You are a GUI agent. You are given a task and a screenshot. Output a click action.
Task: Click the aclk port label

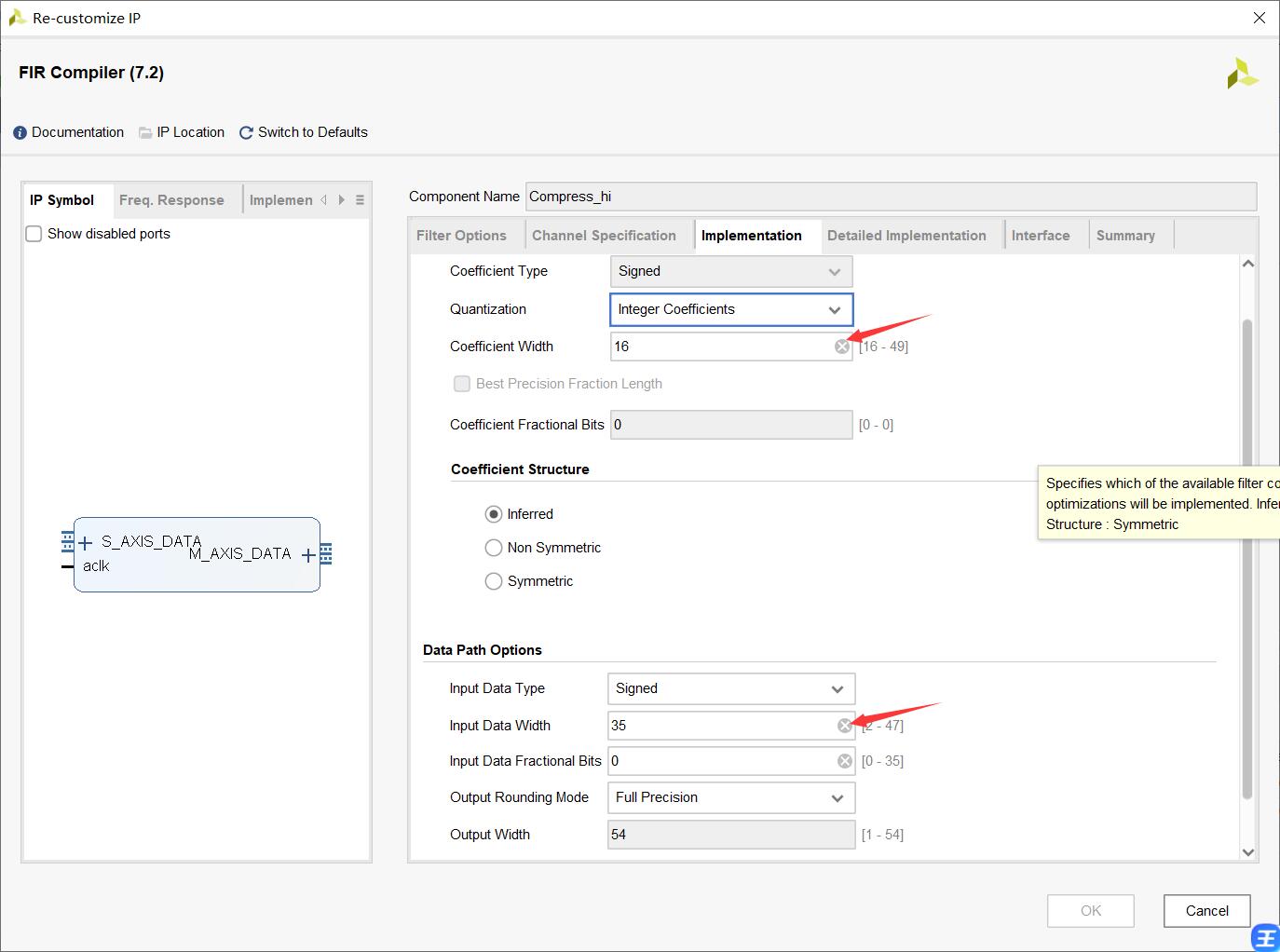pos(96,566)
